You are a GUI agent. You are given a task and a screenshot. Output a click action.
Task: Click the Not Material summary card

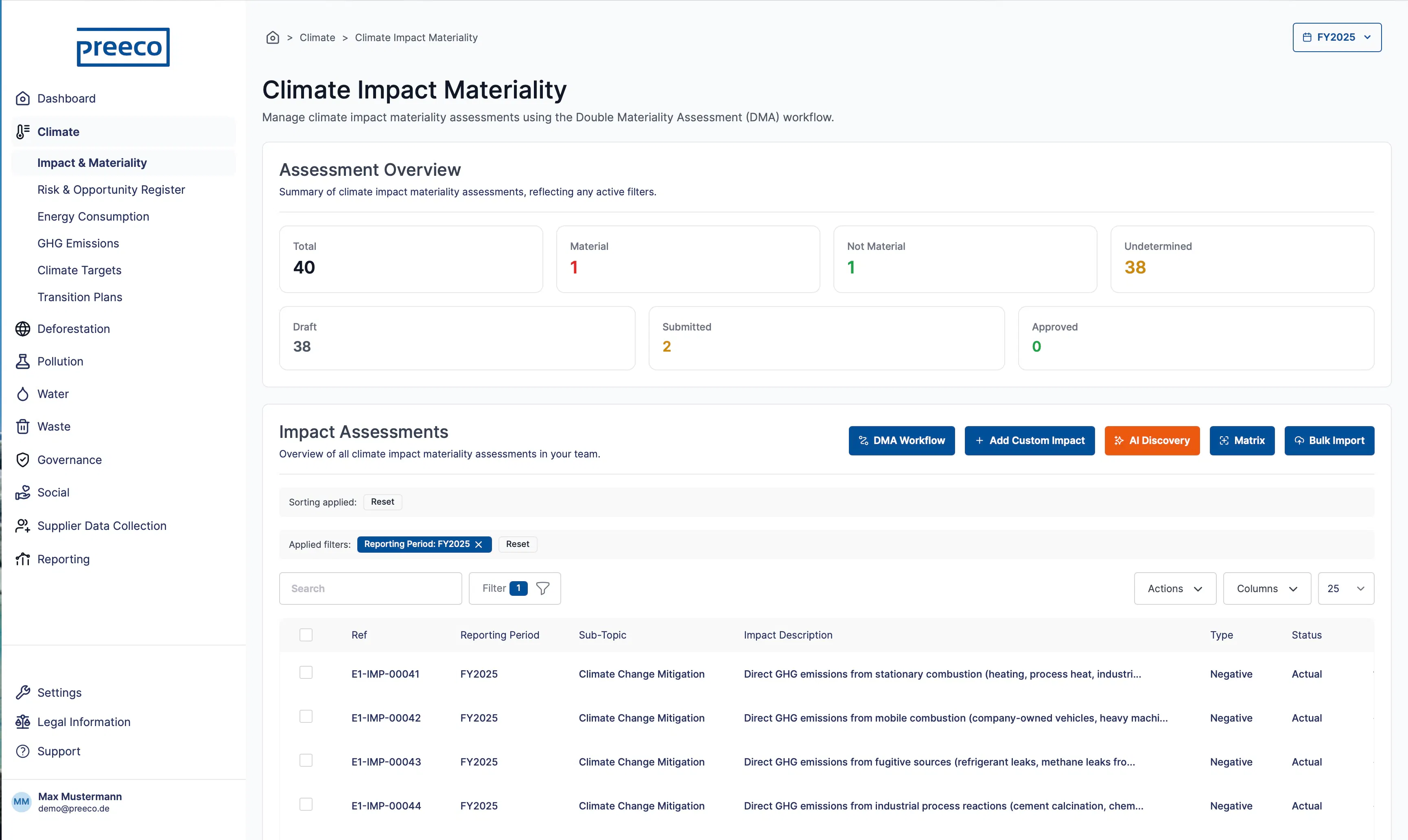coord(965,259)
